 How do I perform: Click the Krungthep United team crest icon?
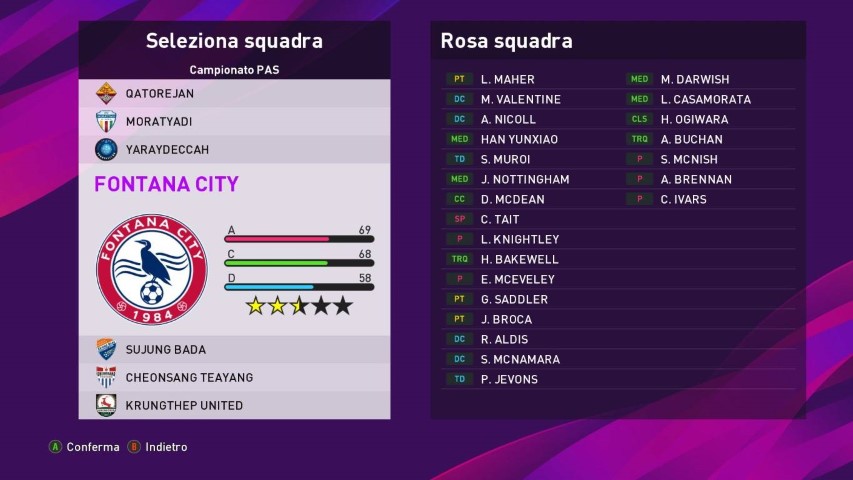(x=106, y=405)
